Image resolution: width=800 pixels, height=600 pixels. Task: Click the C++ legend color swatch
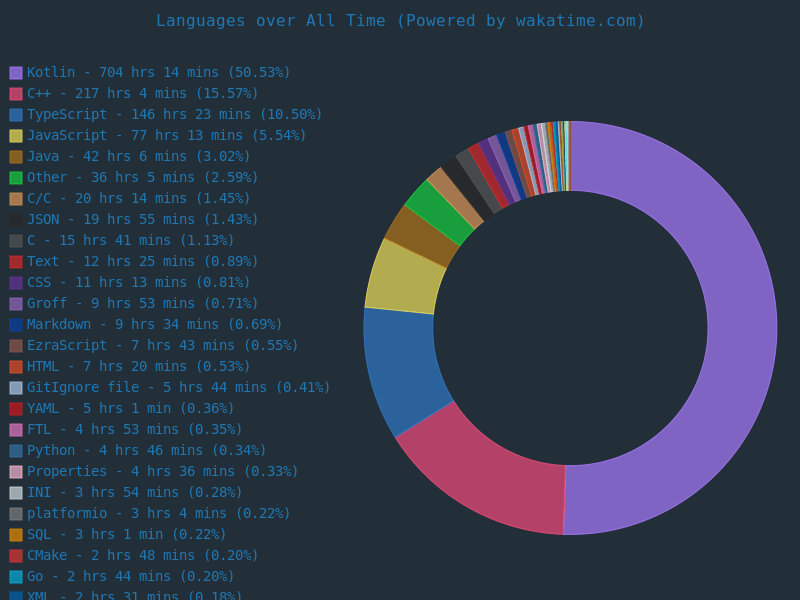16,94
